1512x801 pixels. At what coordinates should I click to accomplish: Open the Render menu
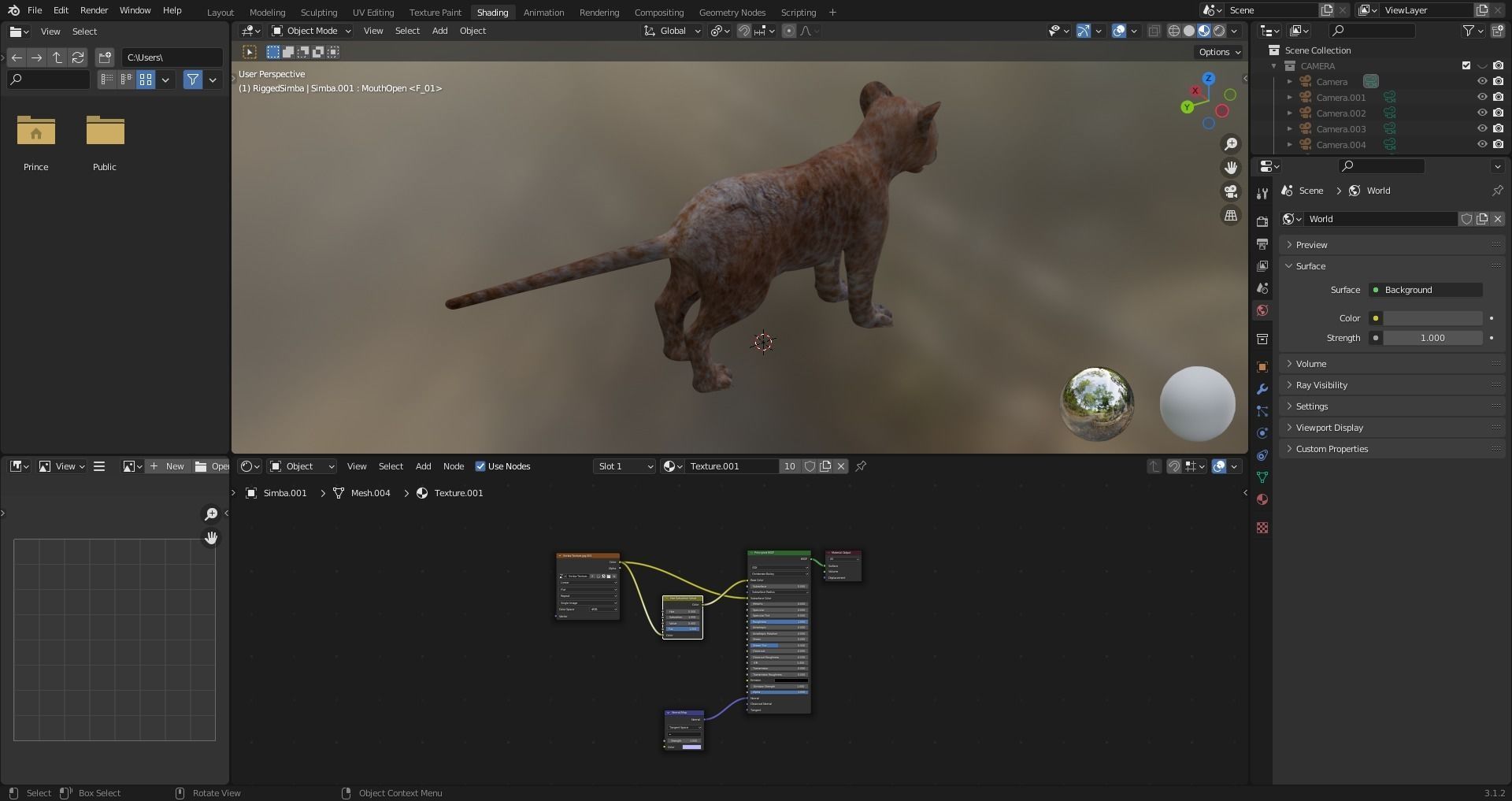[94, 10]
